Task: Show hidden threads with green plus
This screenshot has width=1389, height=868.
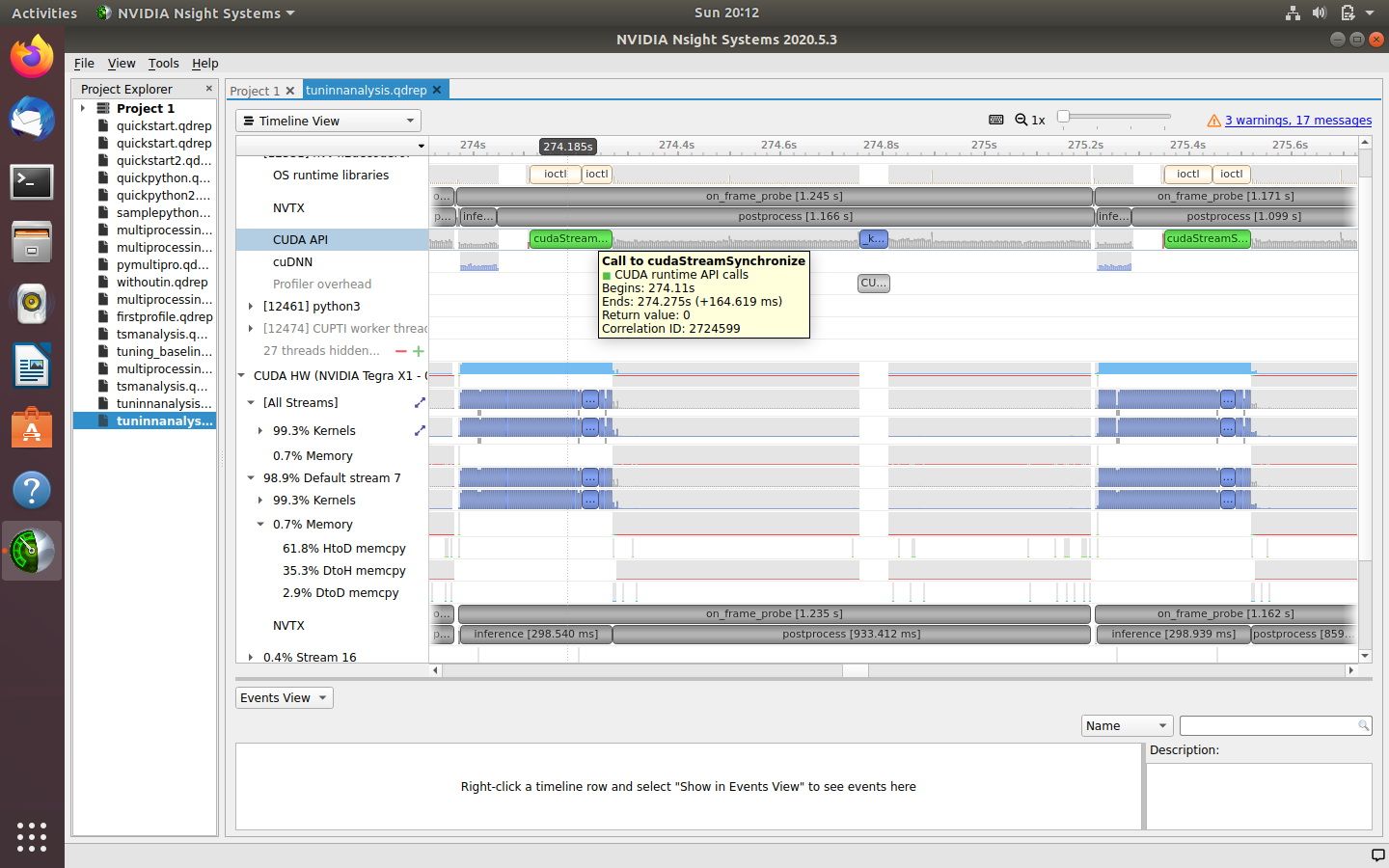Action: click(419, 351)
